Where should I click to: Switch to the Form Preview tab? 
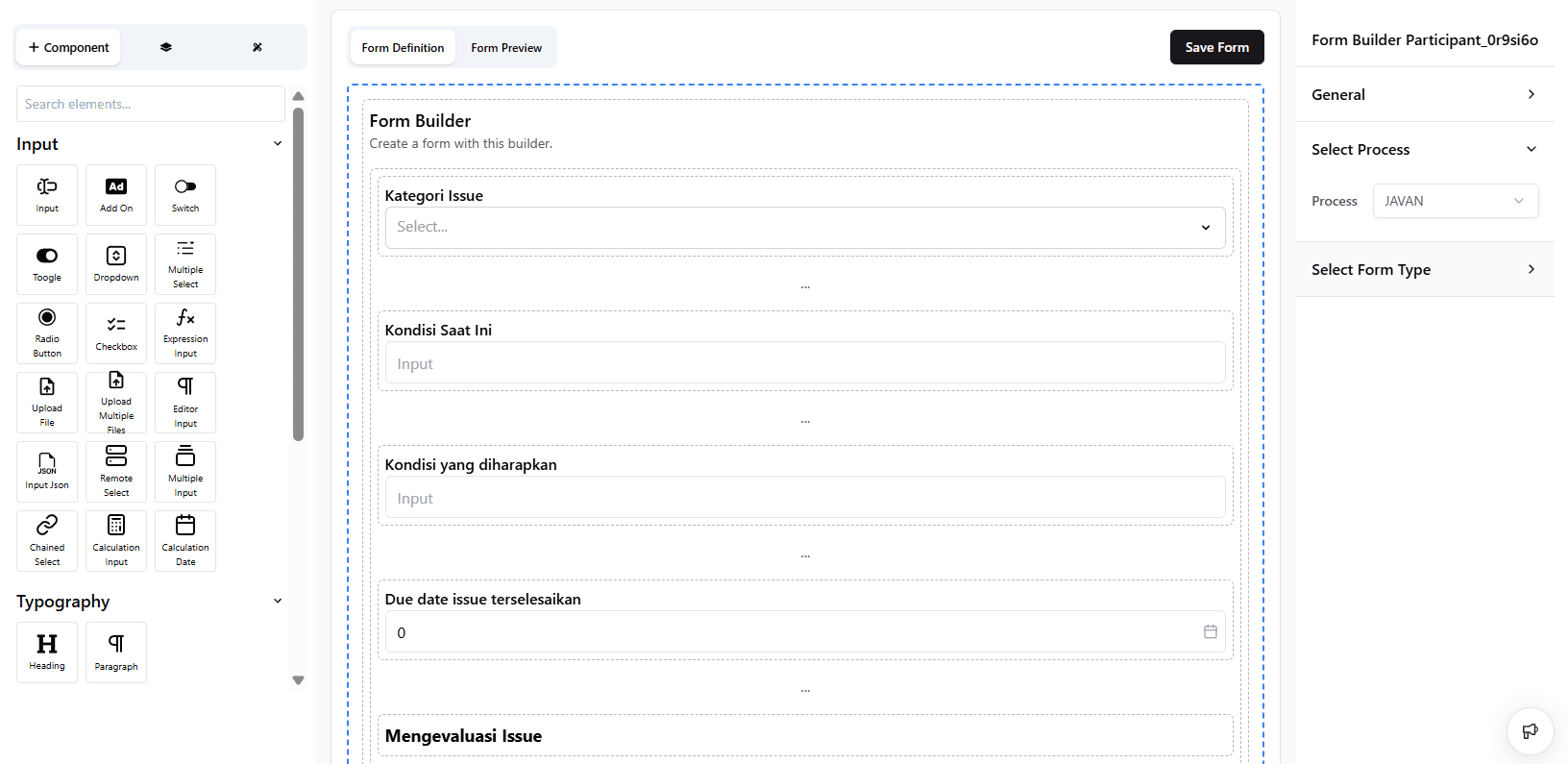pos(506,47)
